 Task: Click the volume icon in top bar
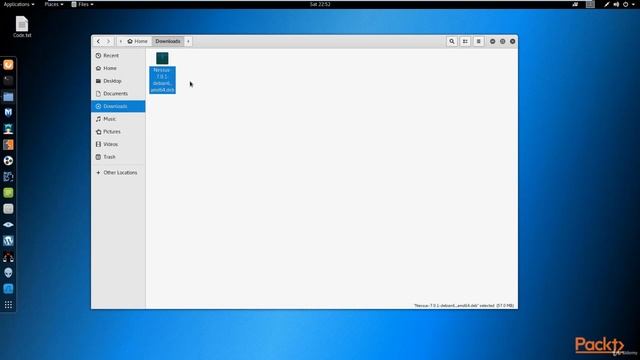616,4
